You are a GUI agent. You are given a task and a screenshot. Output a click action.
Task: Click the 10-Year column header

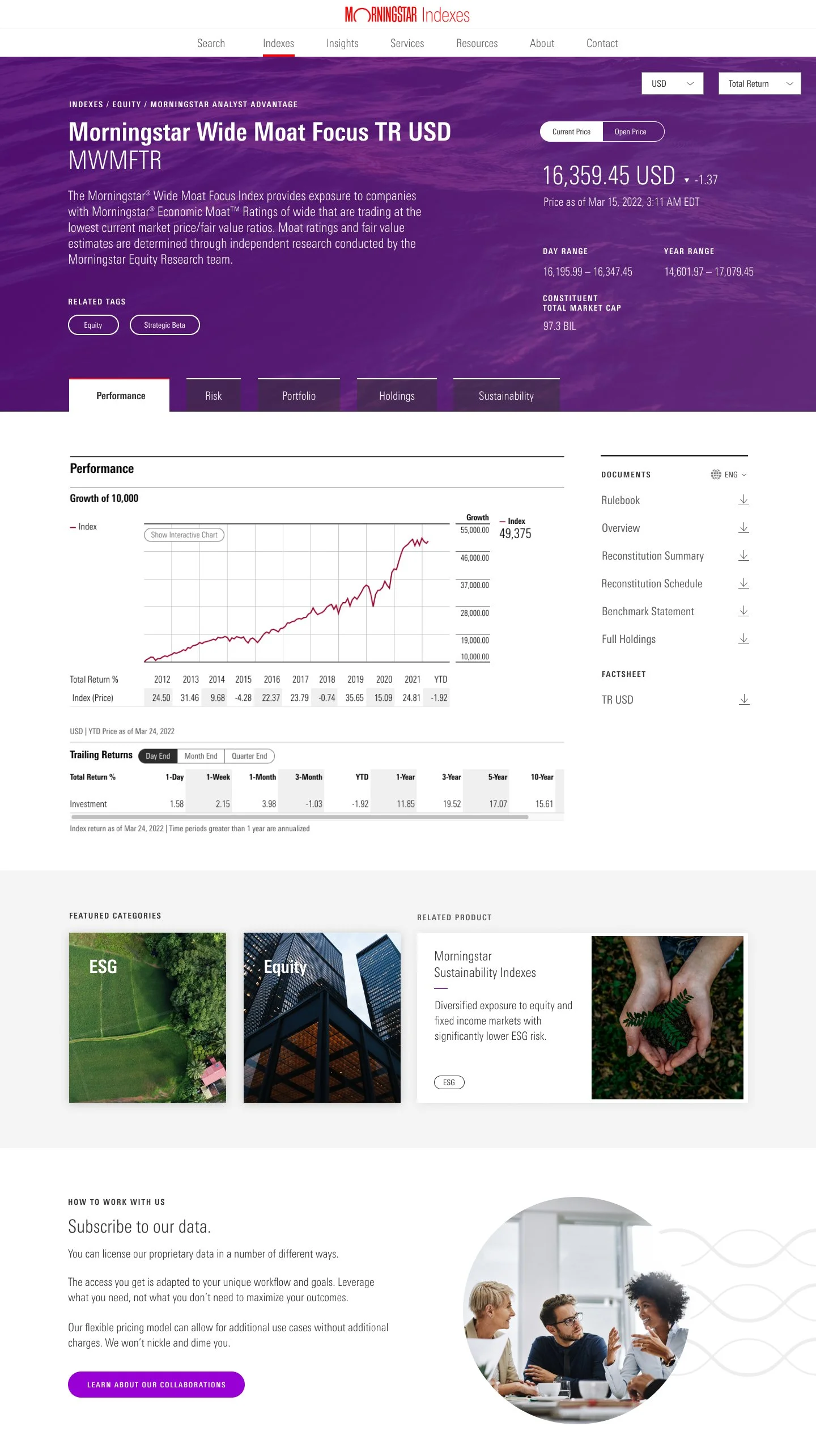(x=542, y=777)
